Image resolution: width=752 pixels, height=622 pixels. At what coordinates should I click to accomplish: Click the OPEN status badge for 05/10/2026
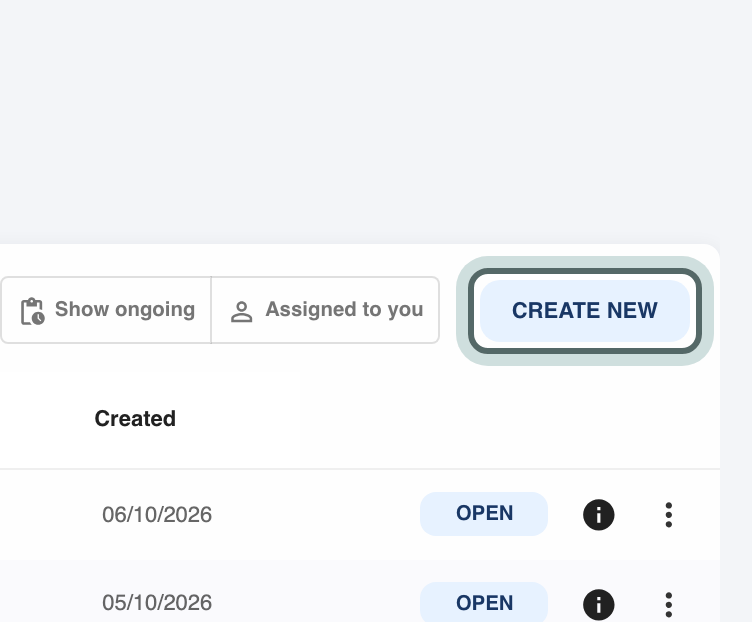click(x=484, y=602)
